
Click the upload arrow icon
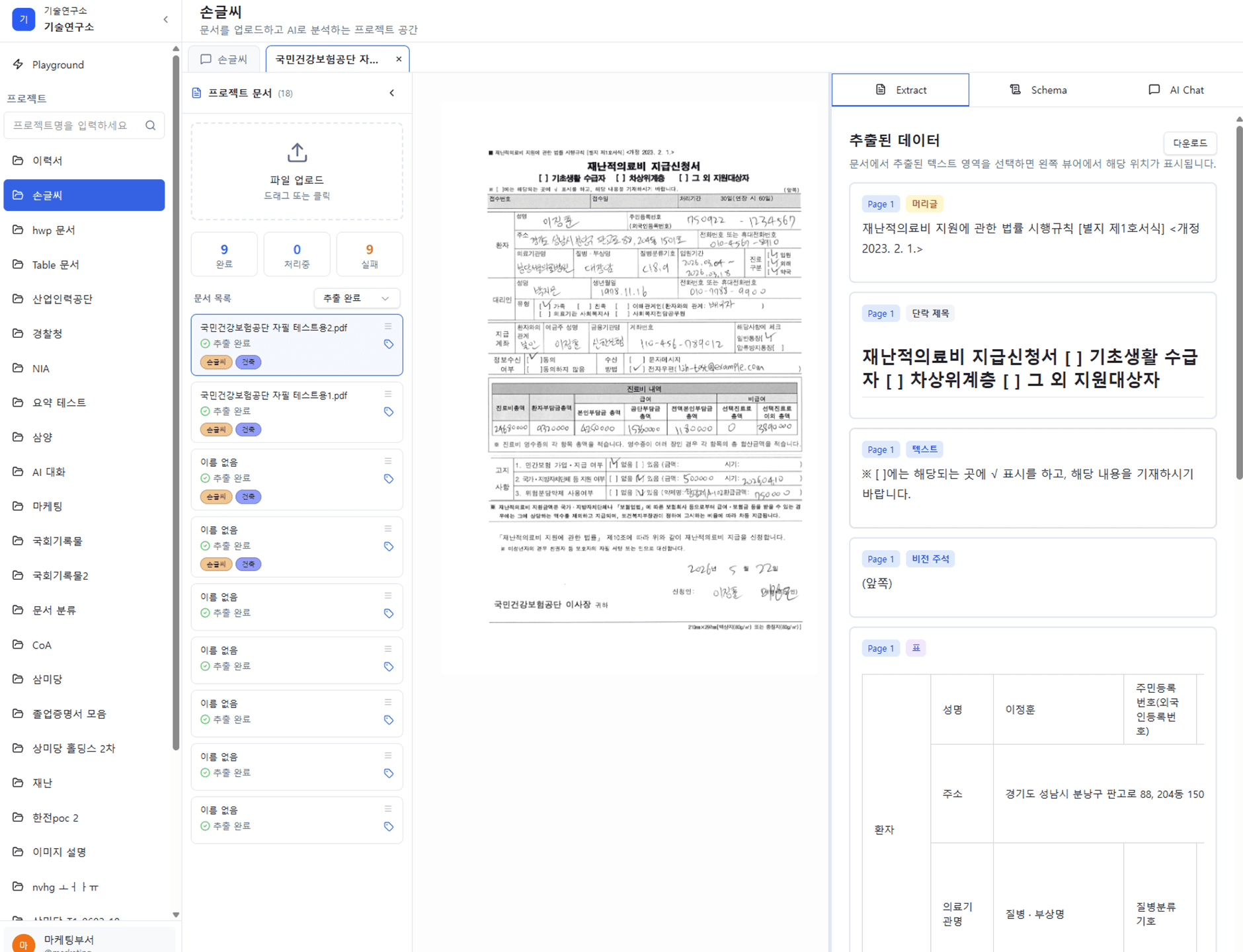[x=297, y=153]
